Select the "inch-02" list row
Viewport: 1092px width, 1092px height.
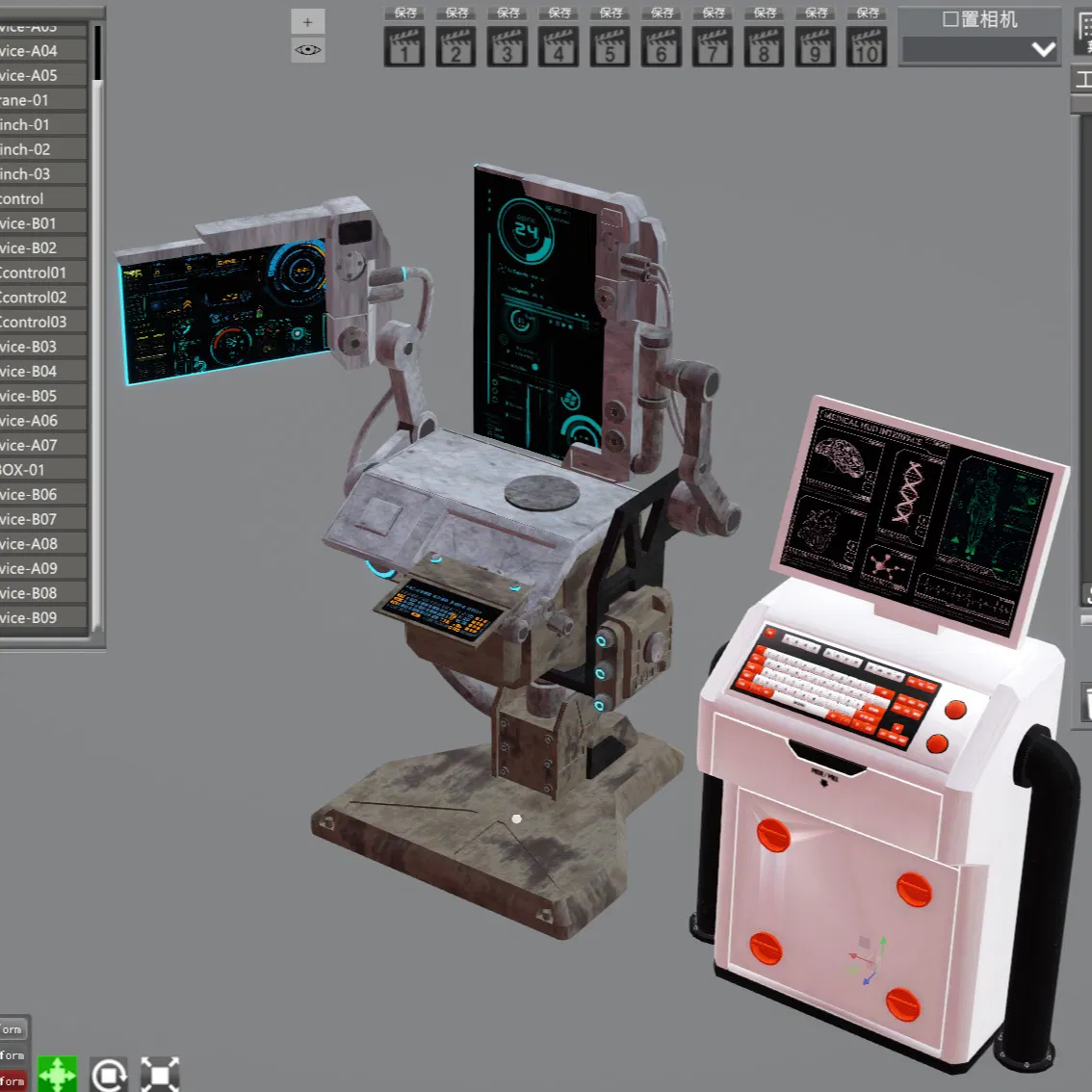click(x=43, y=149)
